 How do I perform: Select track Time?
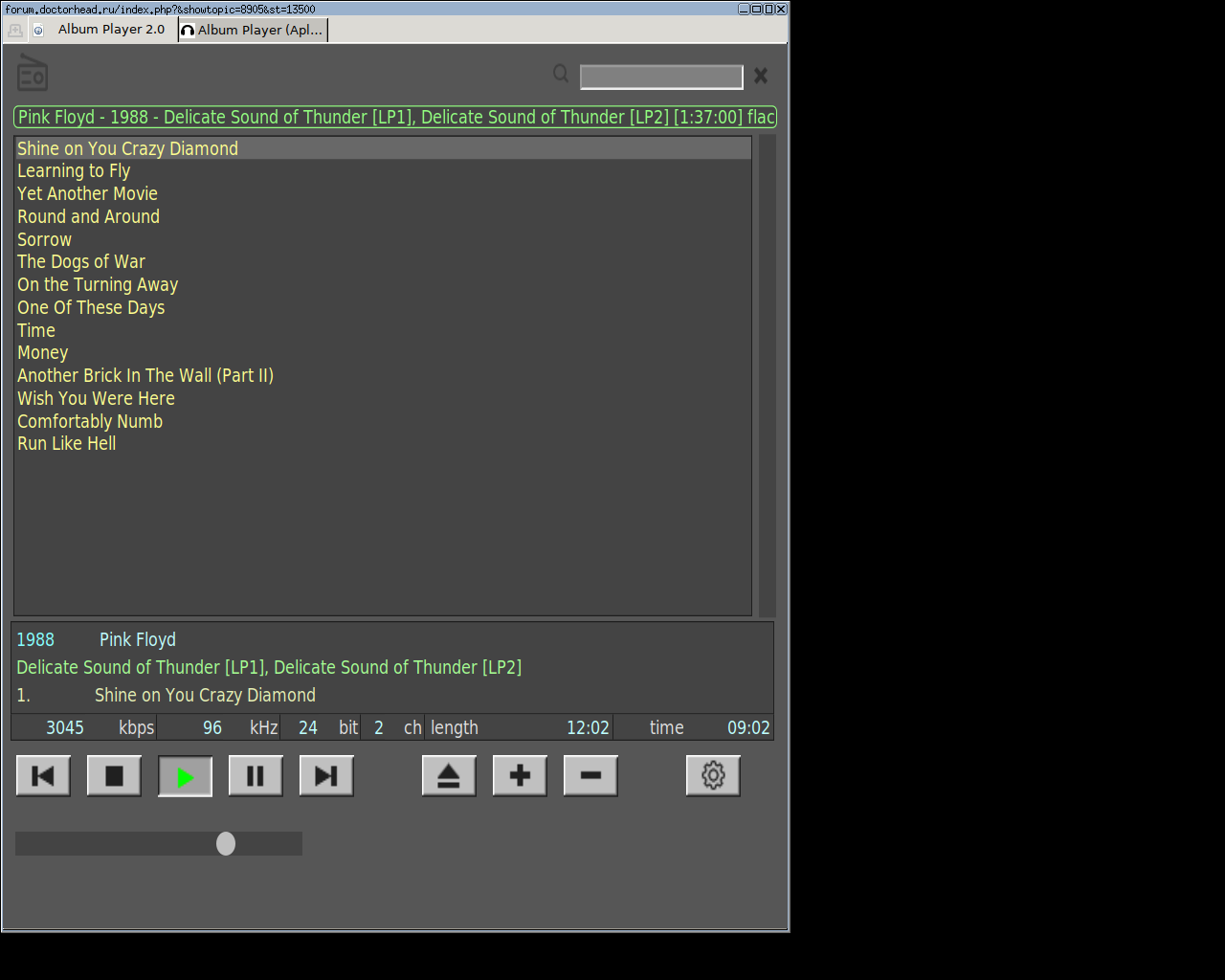383,330
